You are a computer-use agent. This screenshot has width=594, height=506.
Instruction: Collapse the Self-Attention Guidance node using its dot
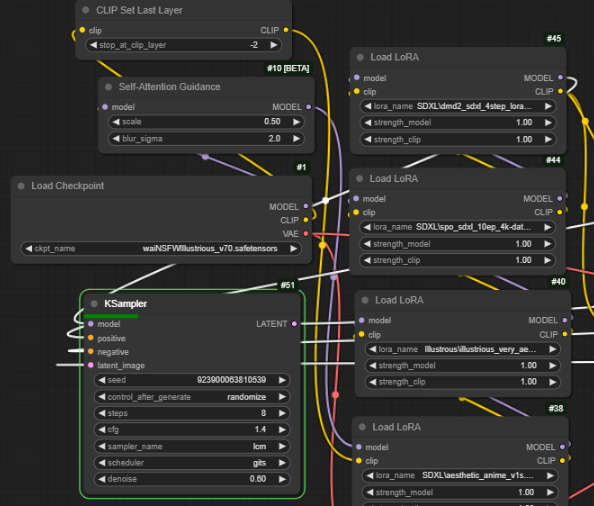click(108, 87)
